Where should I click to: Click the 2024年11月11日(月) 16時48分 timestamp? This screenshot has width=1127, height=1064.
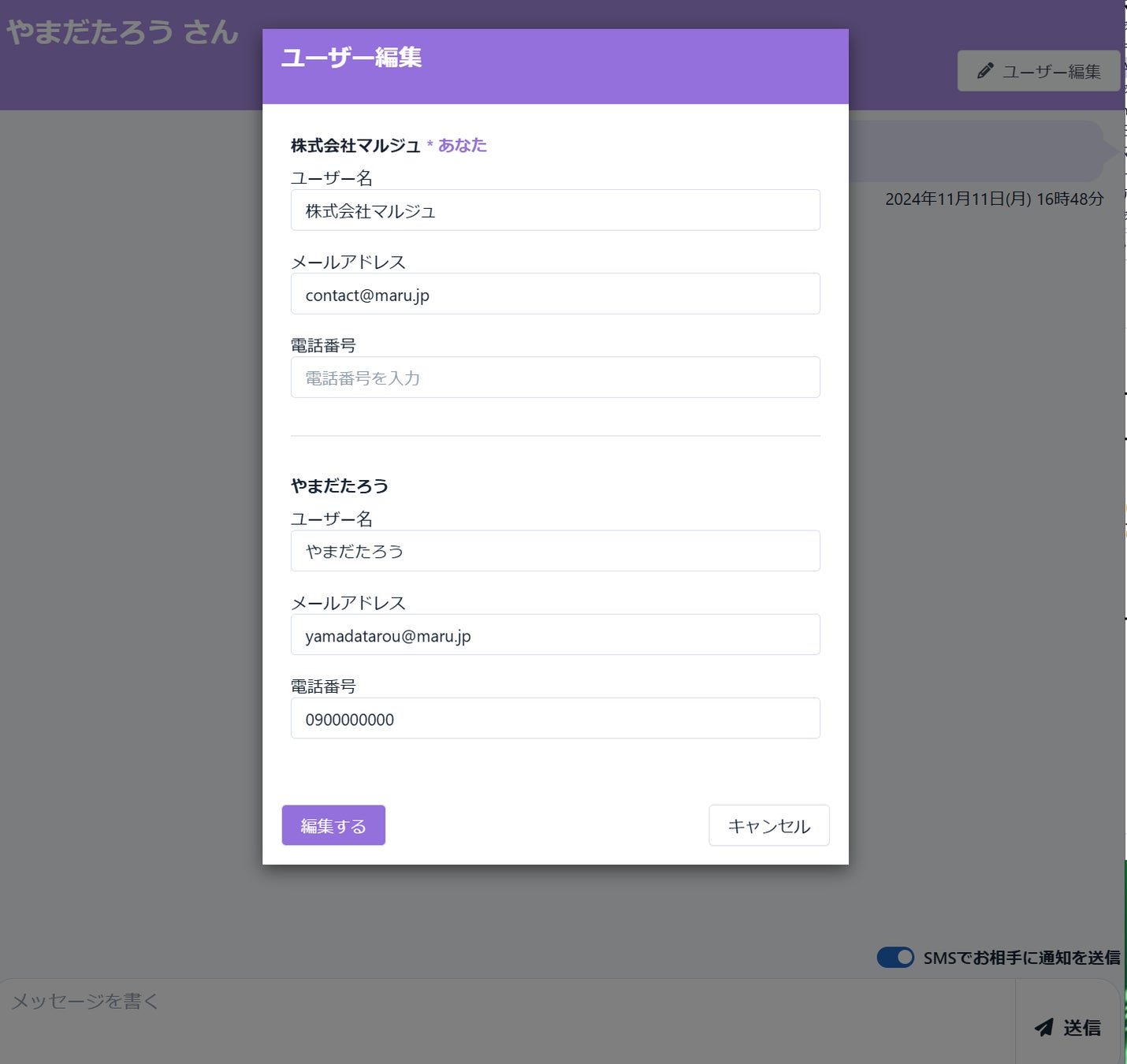click(x=995, y=199)
